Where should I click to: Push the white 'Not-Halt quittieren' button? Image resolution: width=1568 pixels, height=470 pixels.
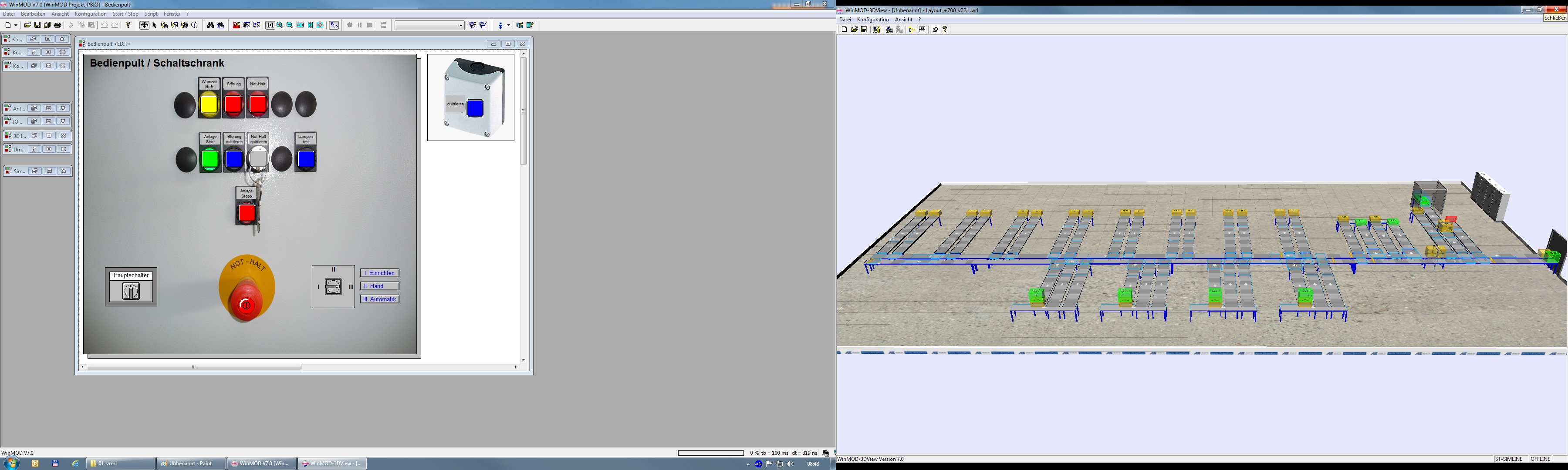tap(259, 159)
